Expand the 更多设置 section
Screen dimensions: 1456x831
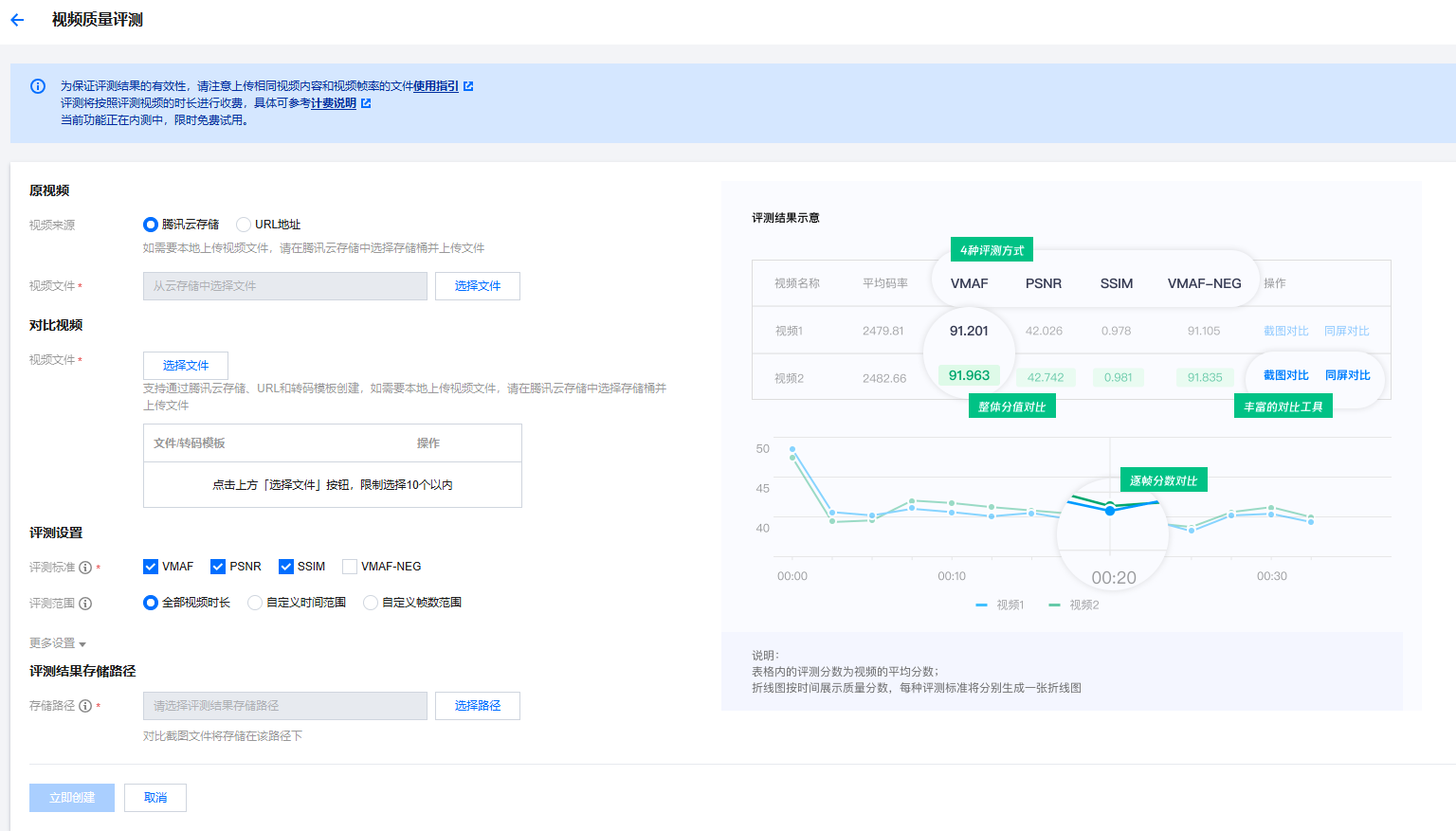57,643
